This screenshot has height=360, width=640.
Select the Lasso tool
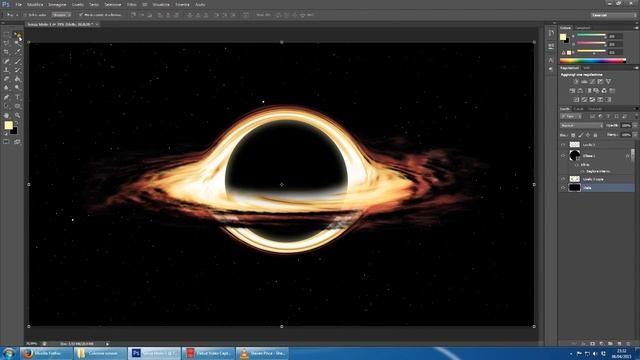tap(7, 43)
